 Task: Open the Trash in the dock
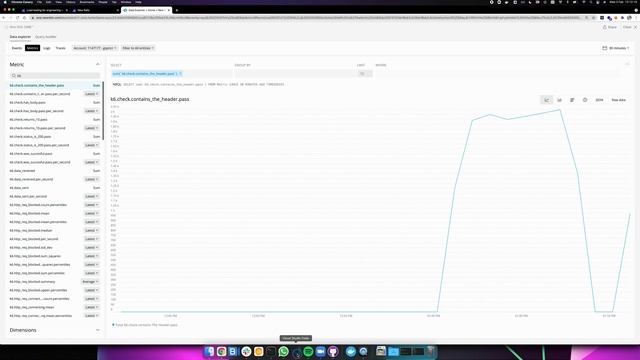(431, 351)
